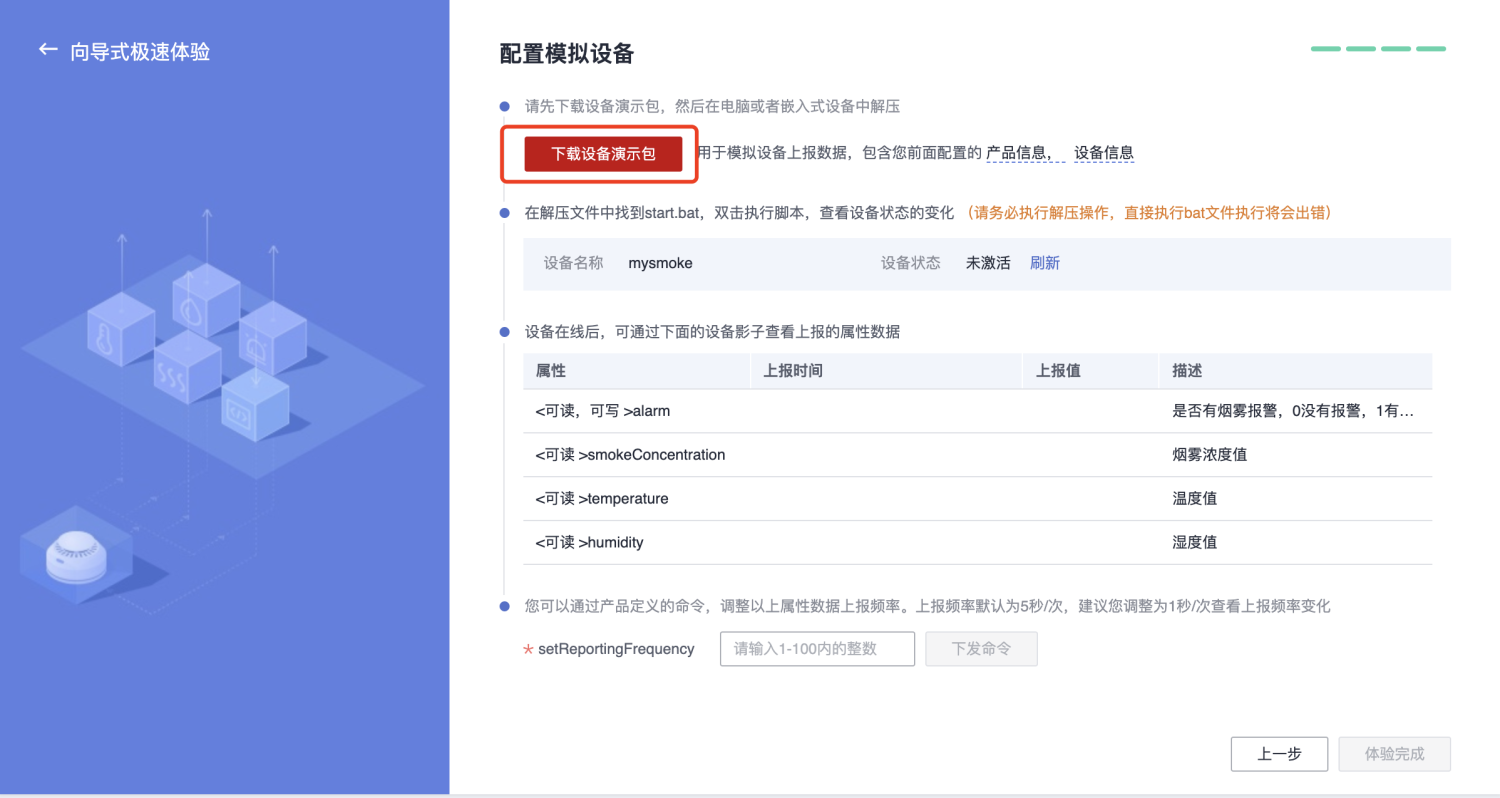Open the 产品信息 link

(x=1017, y=153)
